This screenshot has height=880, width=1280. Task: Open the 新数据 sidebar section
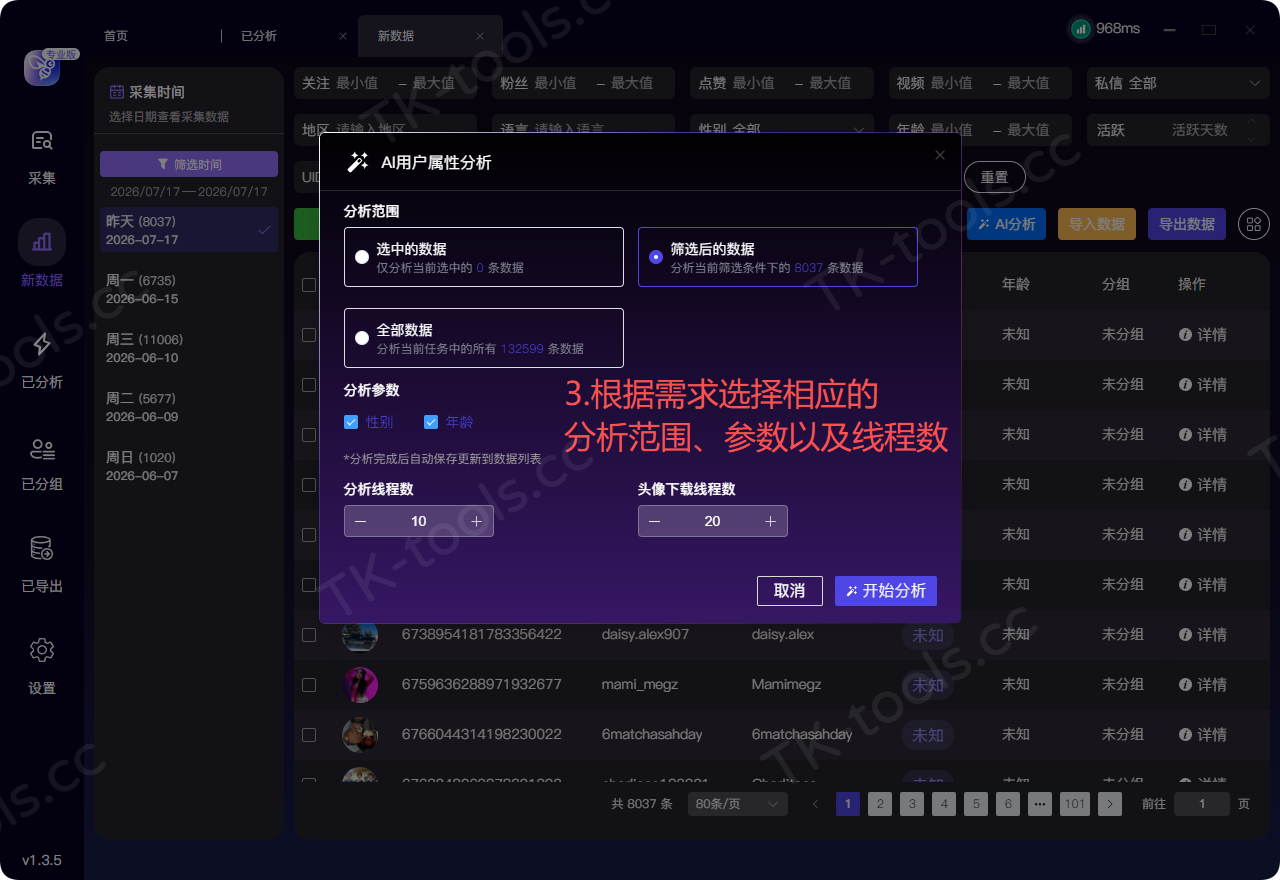click(42, 255)
